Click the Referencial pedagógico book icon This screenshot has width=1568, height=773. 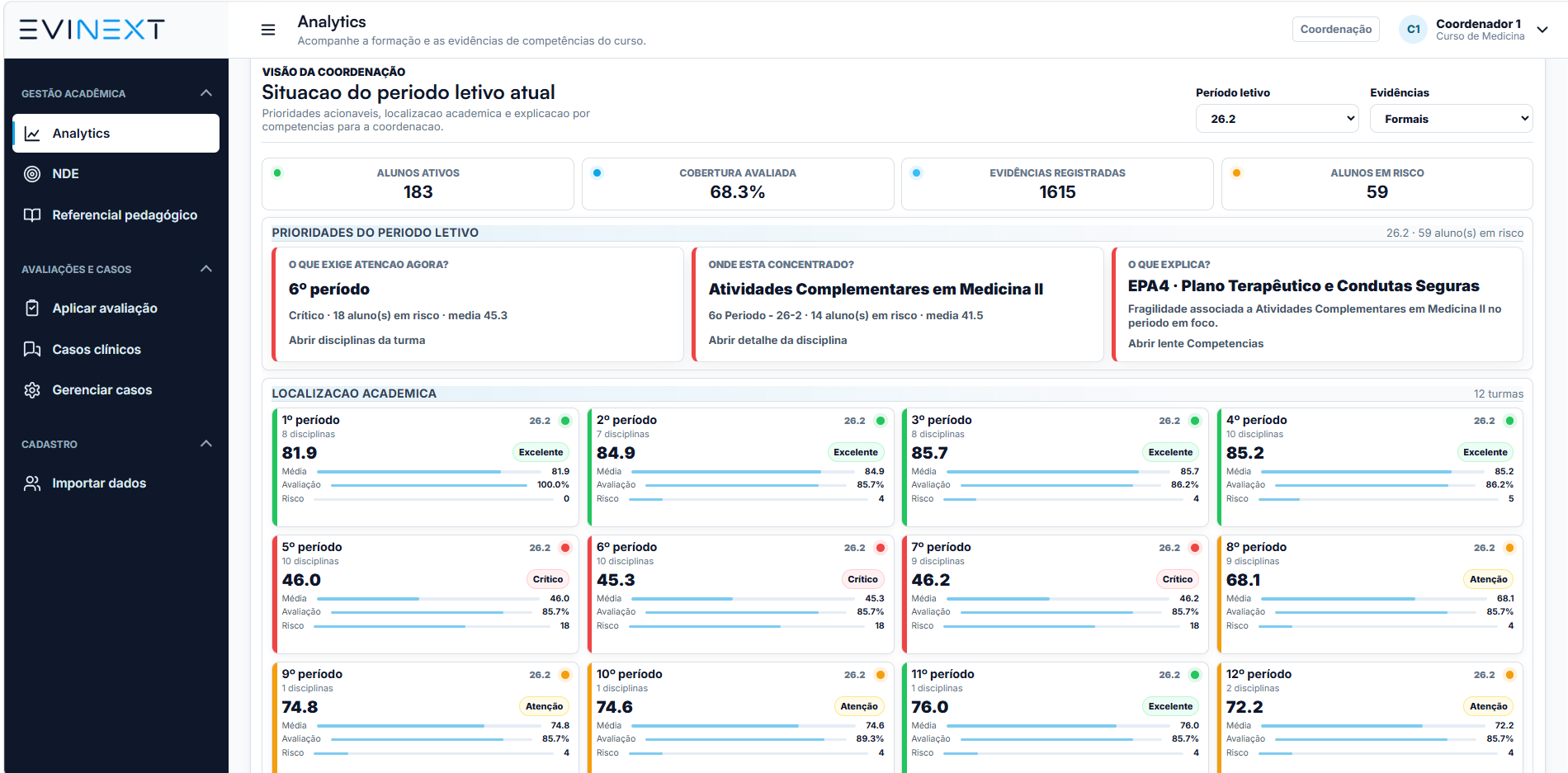[x=32, y=215]
